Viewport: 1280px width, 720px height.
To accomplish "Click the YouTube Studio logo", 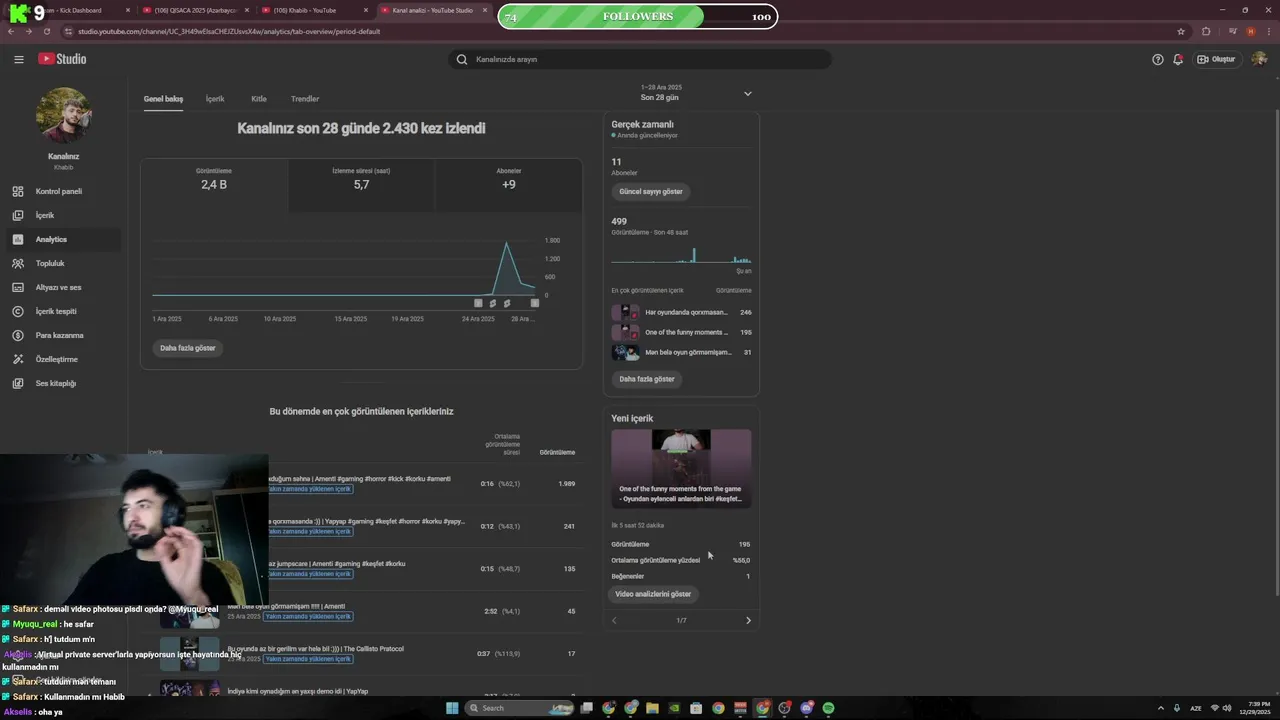I will click(x=62, y=59).
